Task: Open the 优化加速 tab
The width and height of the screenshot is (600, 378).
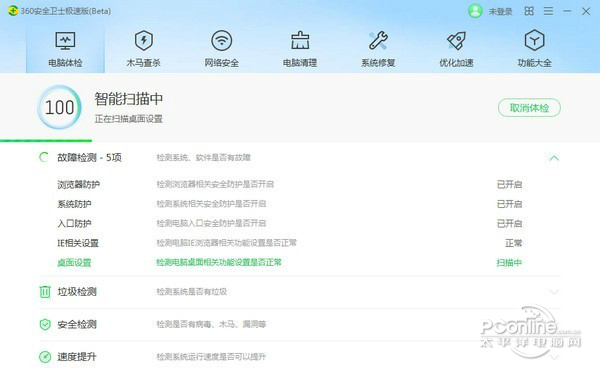Action: coord(456,49)
